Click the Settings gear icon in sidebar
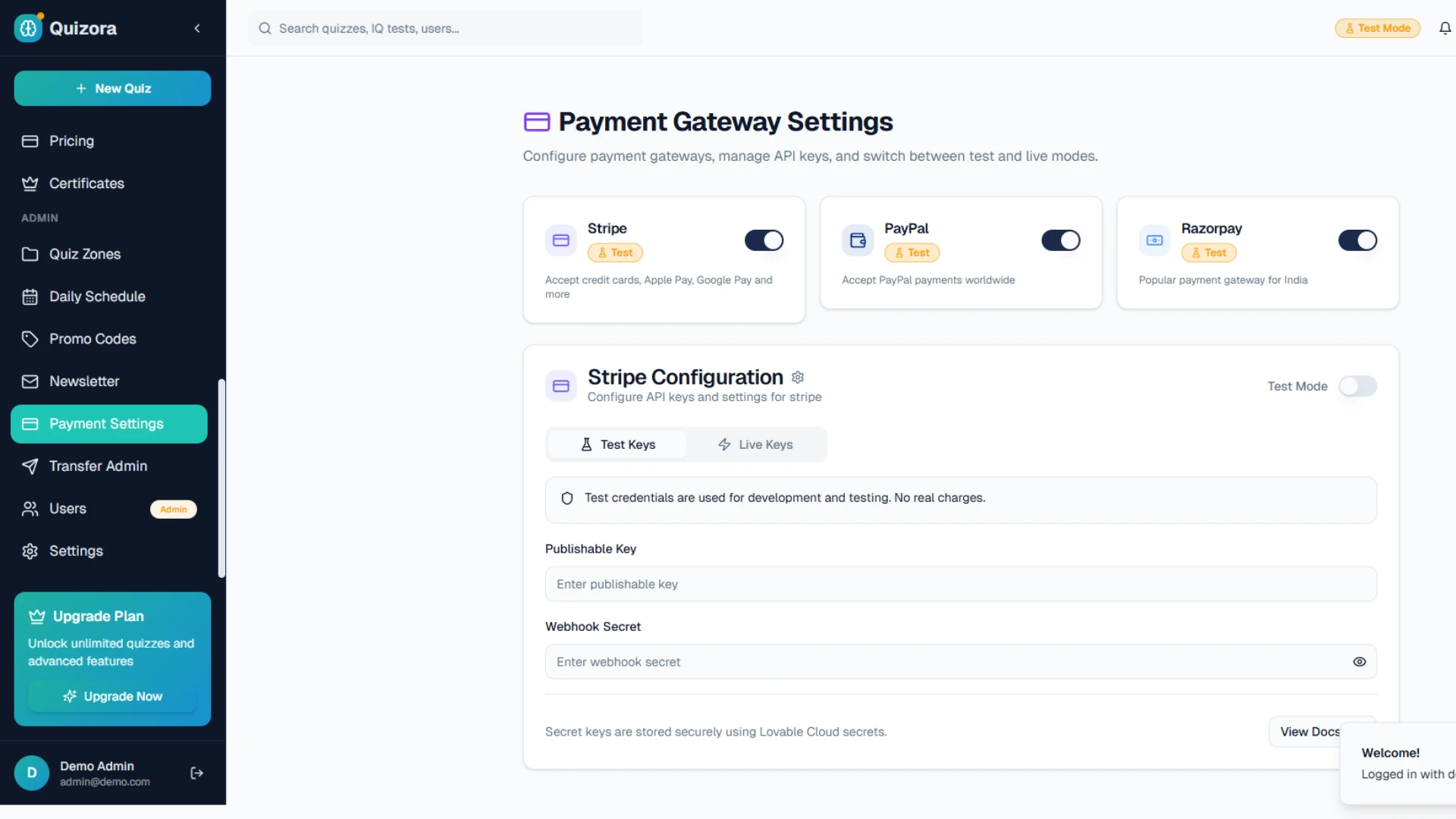Viewport: 1456px width, 819px height. [x=30, y=551]
